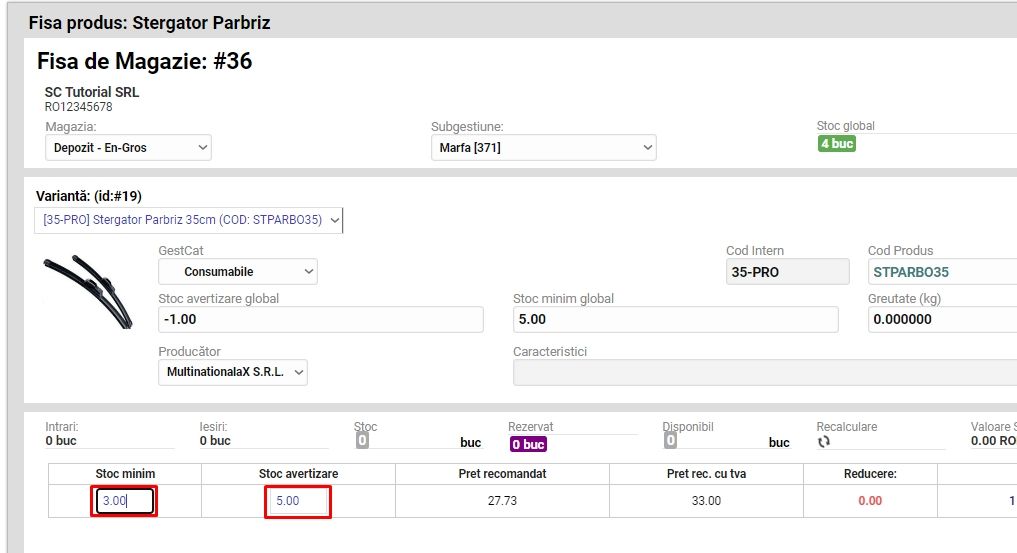Image resolution: width=1017 pixels, height=553 pixels.
Task: Click the Pret recomandat 27.73 cell
Action: [502, 501]
